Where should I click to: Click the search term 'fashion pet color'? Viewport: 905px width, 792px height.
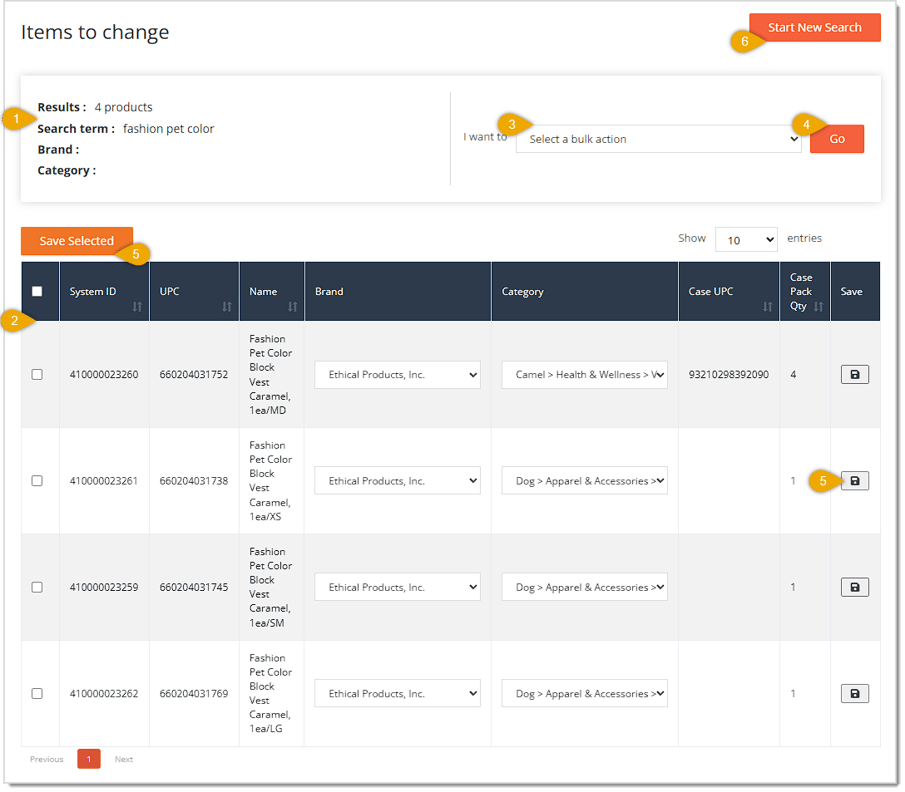click(x=169, y=129)
